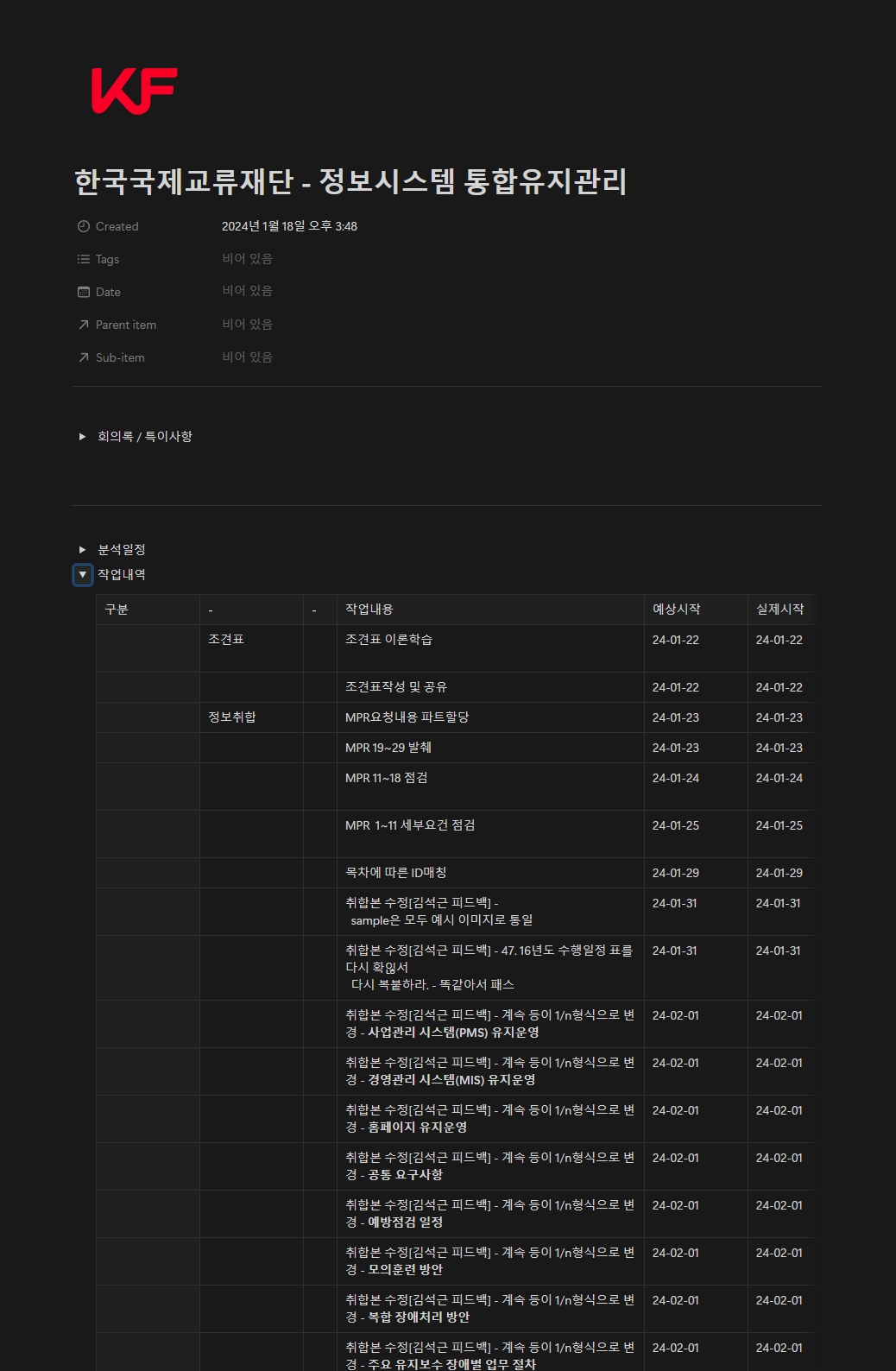Click the 조견표작성 및 공유 cell
The image size is (896, 1371).
pos(490,687)
